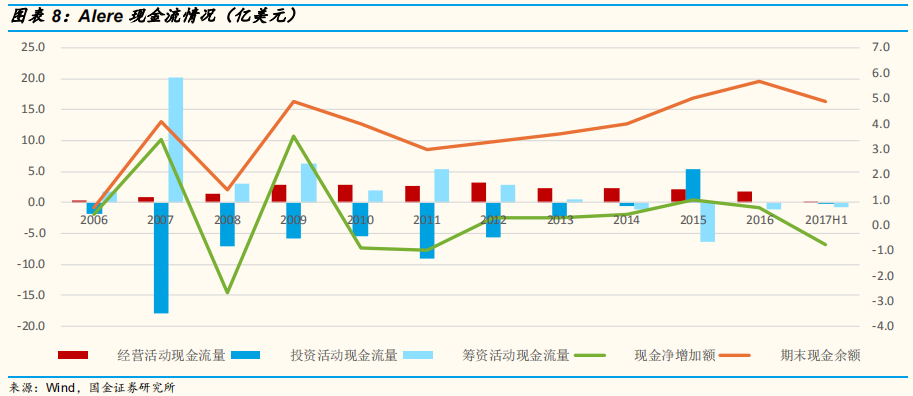
Task: Click the 2009 x-axis label
Action: click(x=293, y=220)
